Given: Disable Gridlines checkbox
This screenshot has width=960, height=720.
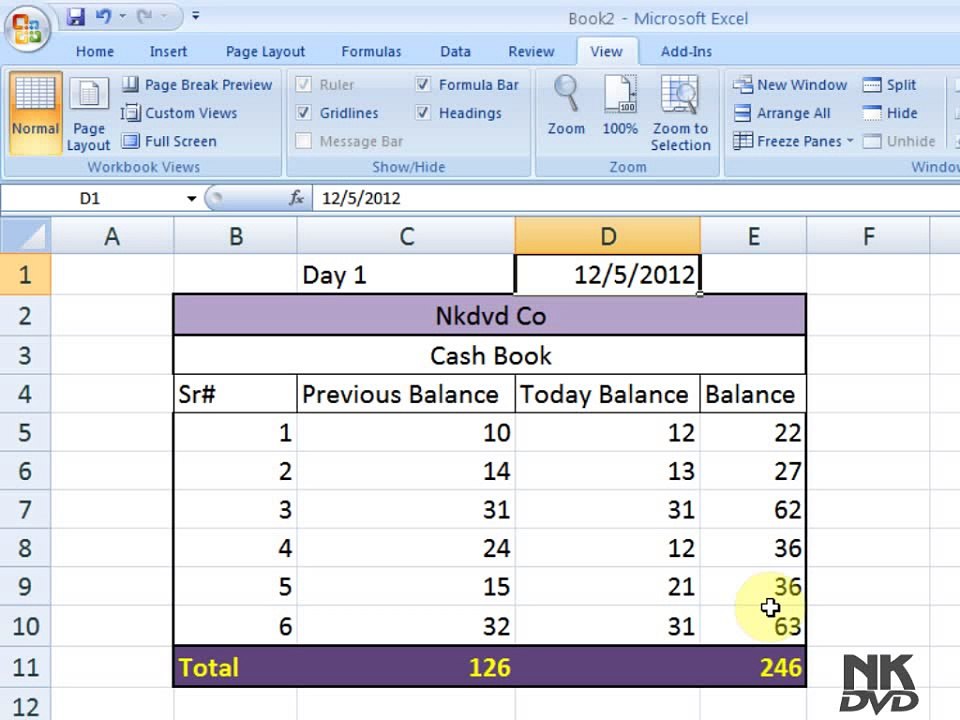Looking at the screenshot, I should click(303, 113).
